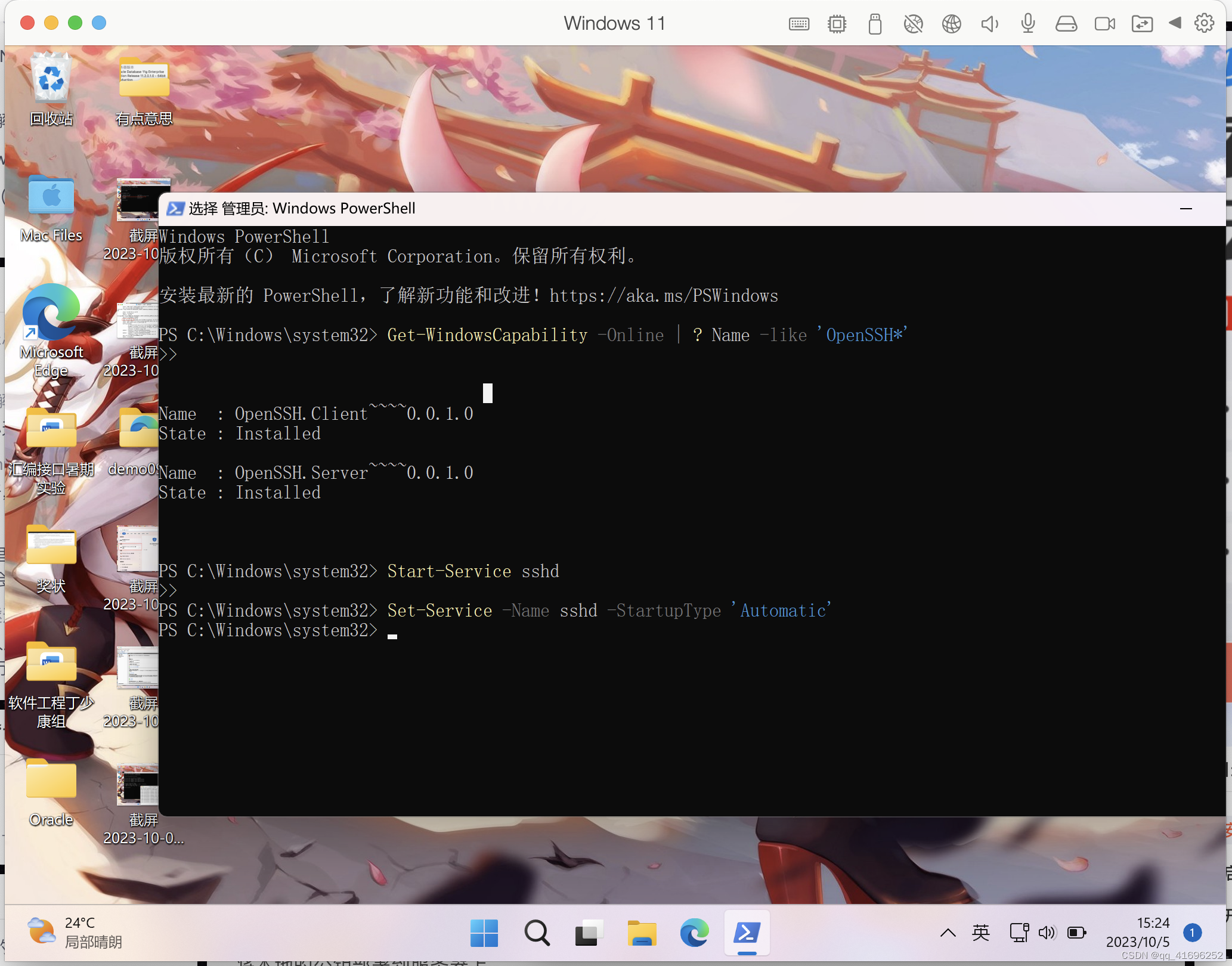Click the green fullscreen button of VM window
The height and width of the screenshot is (966, 1232).
pos(75,23)
